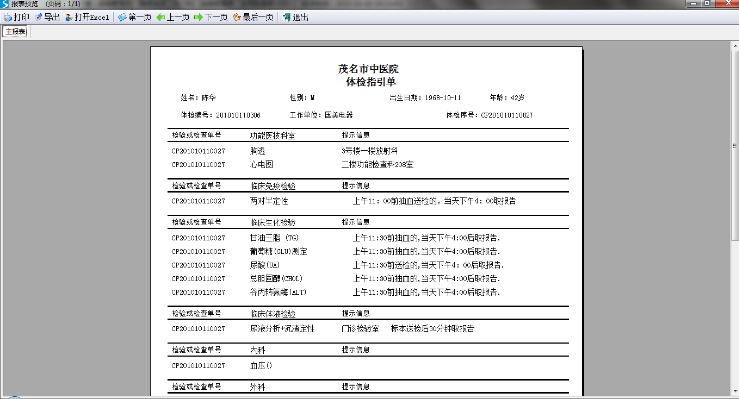Click the 打印 (Print) toolbar button
The image size is (739, 399).
pyautogui.click(x=16, y=17)
